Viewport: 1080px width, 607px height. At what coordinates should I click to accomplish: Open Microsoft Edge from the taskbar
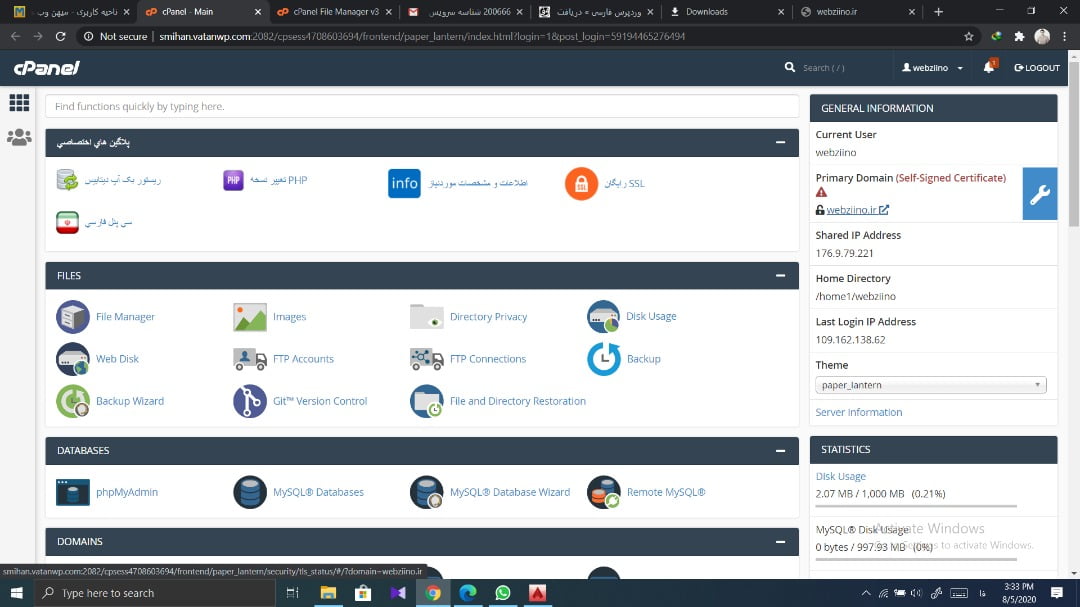[x=468, y=593]
